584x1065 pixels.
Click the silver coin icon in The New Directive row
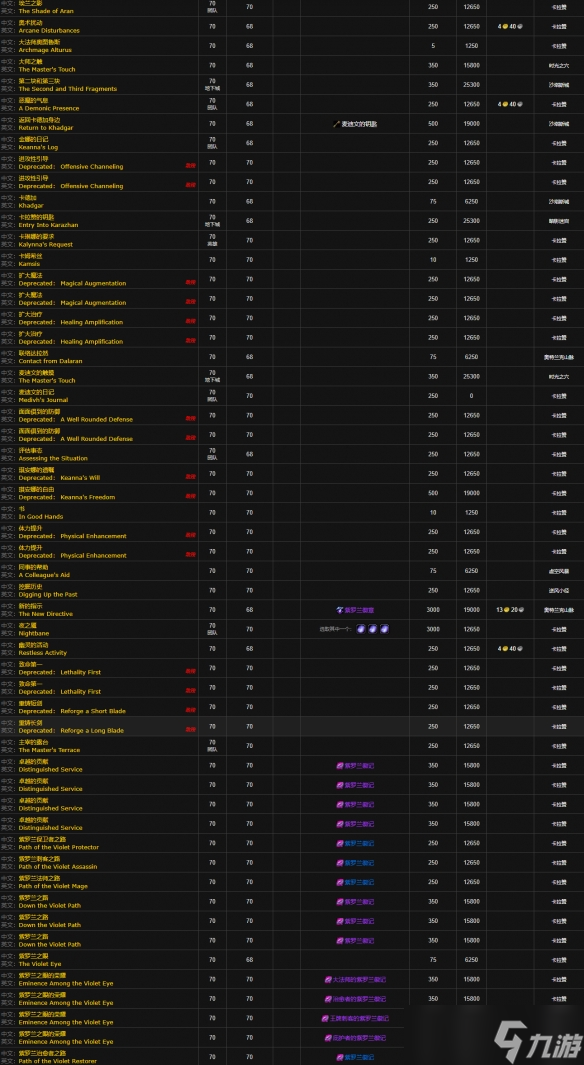click(x=519, y=610)
